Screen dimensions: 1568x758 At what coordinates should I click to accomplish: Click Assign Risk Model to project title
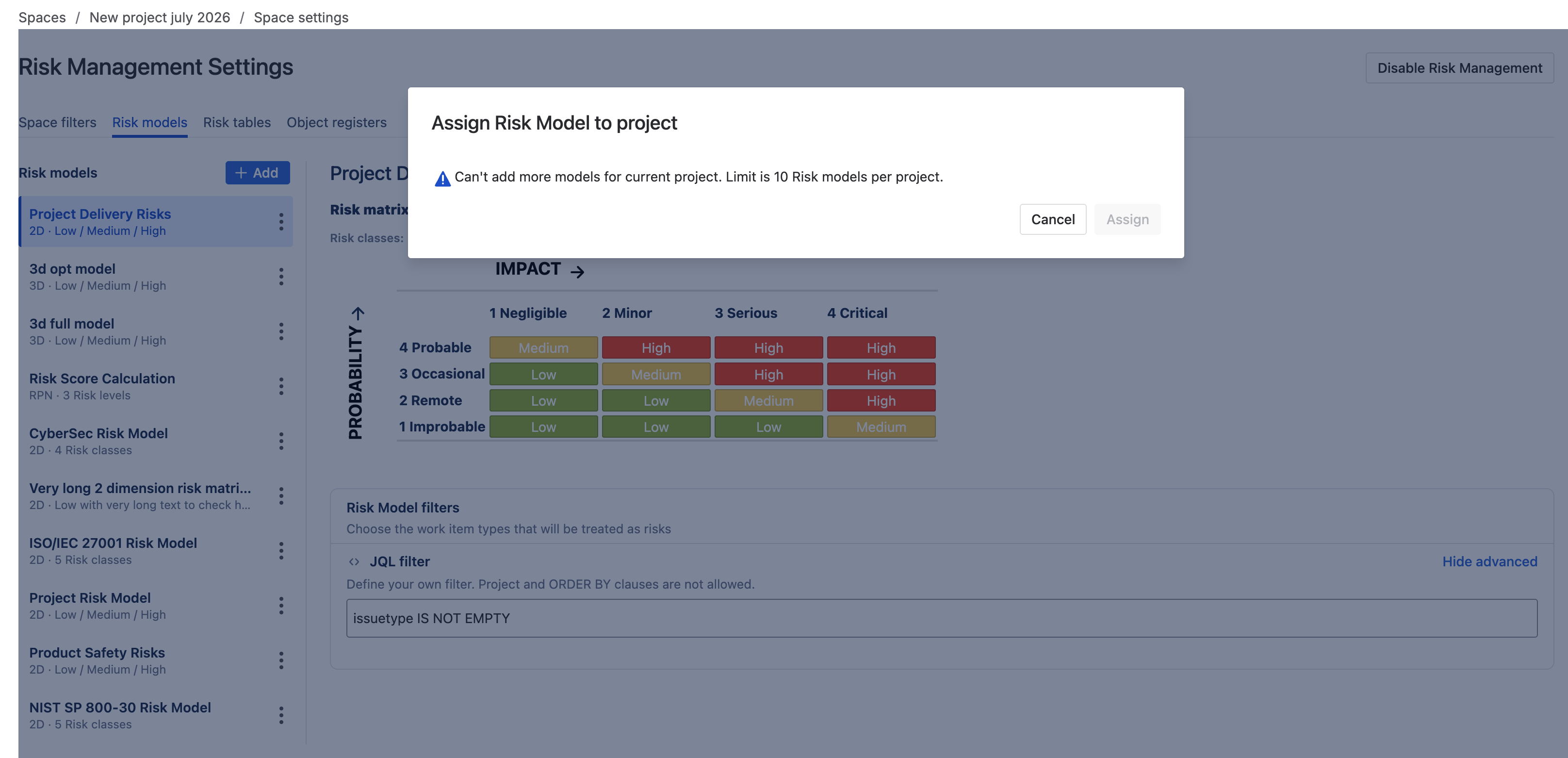click(x=555, y=123)
